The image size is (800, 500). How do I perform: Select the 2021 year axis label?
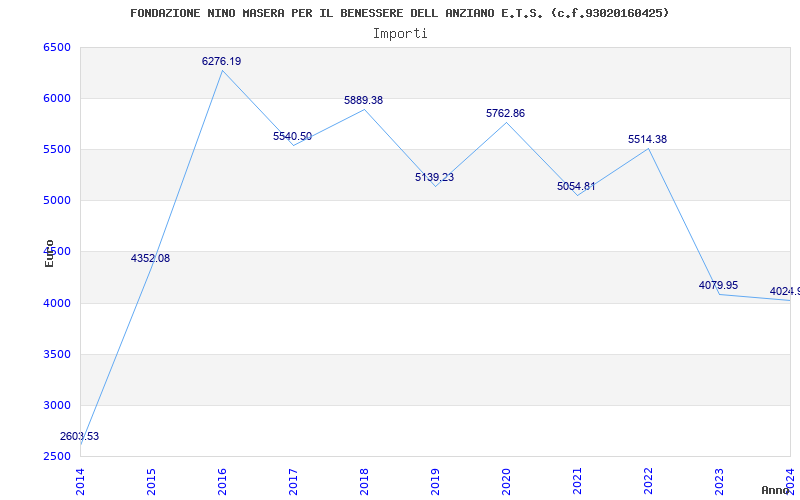pos(577,482)
